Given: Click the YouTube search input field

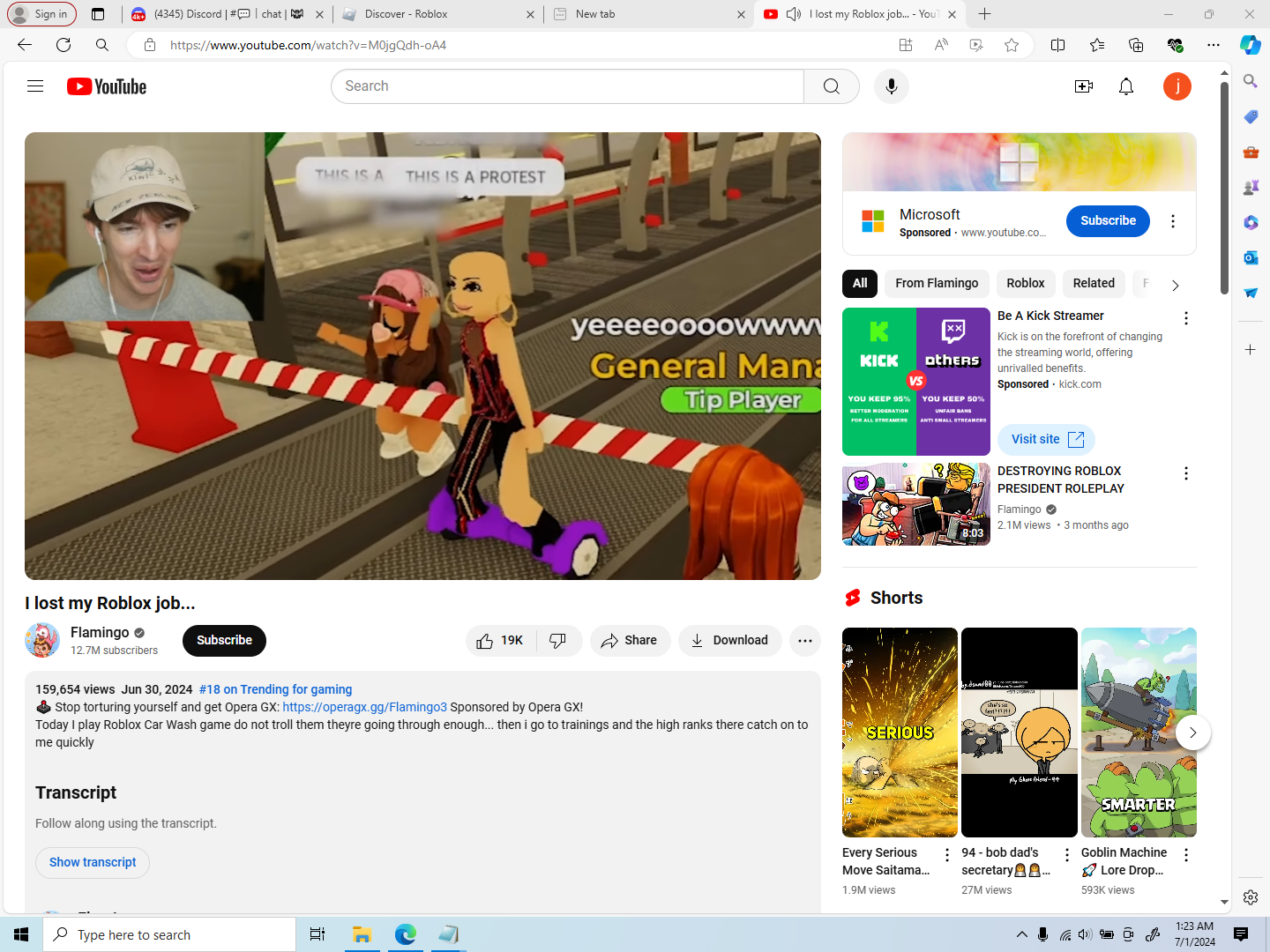Looking at the screenshot, I should [x=567, y=86].
